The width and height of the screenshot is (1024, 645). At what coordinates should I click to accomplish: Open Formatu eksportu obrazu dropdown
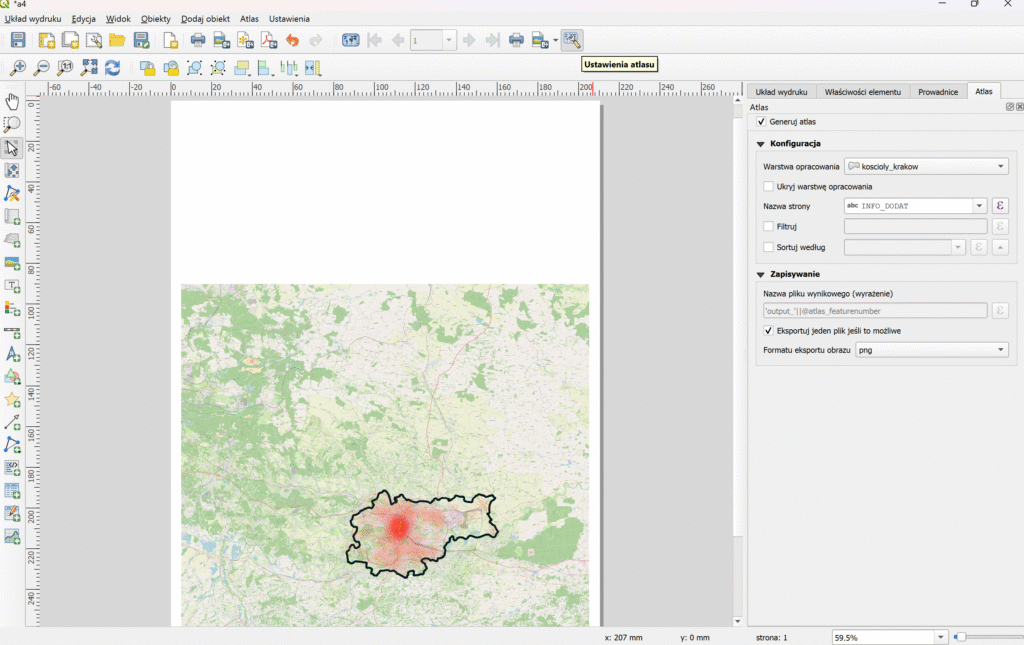[x=932, y=350]
